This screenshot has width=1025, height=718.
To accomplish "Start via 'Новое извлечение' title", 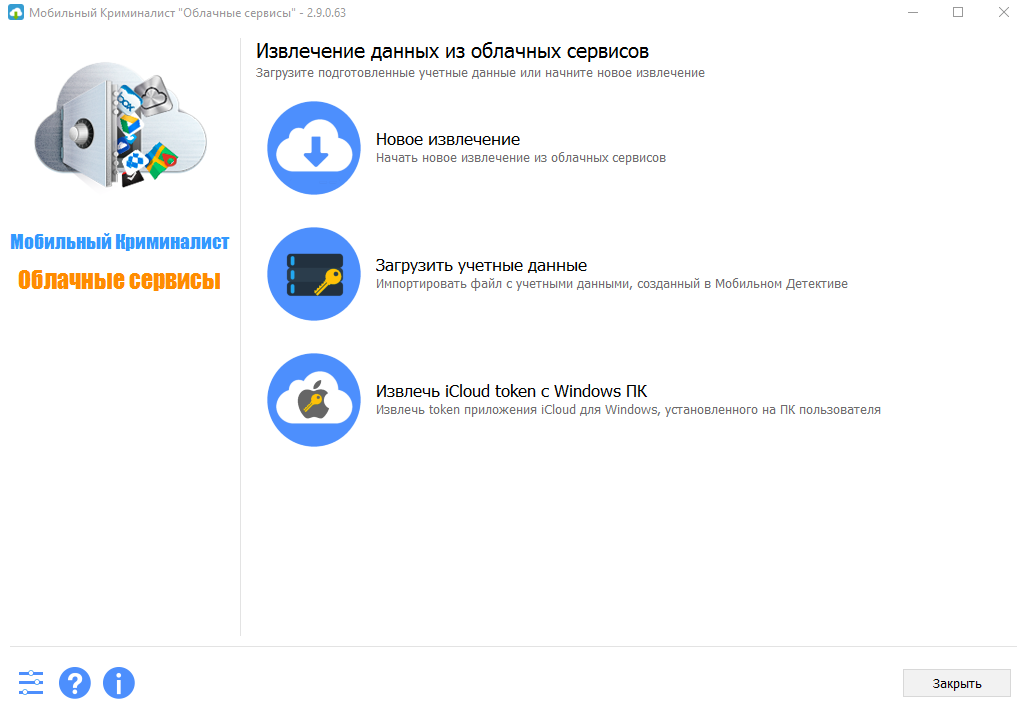I will pos(448,139).
